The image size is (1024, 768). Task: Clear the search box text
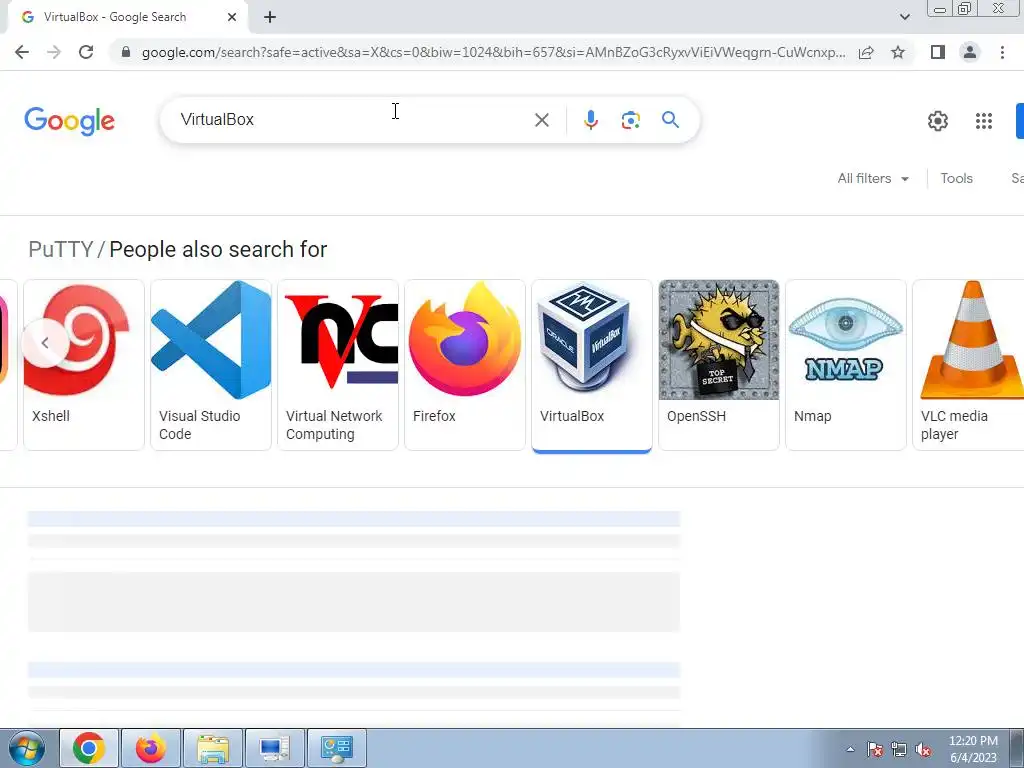click(x=541, y=120)
